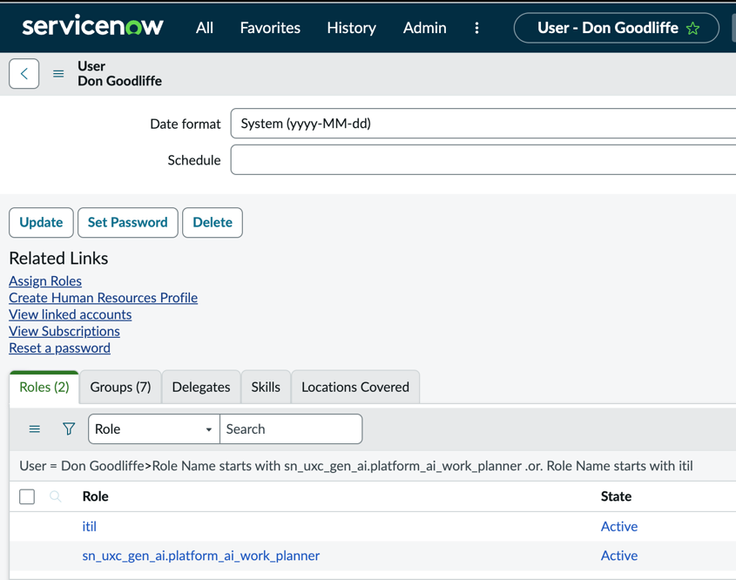Open the Roles list hamburger menu
Screen dimensions: 736x580
tap(35, 429)
